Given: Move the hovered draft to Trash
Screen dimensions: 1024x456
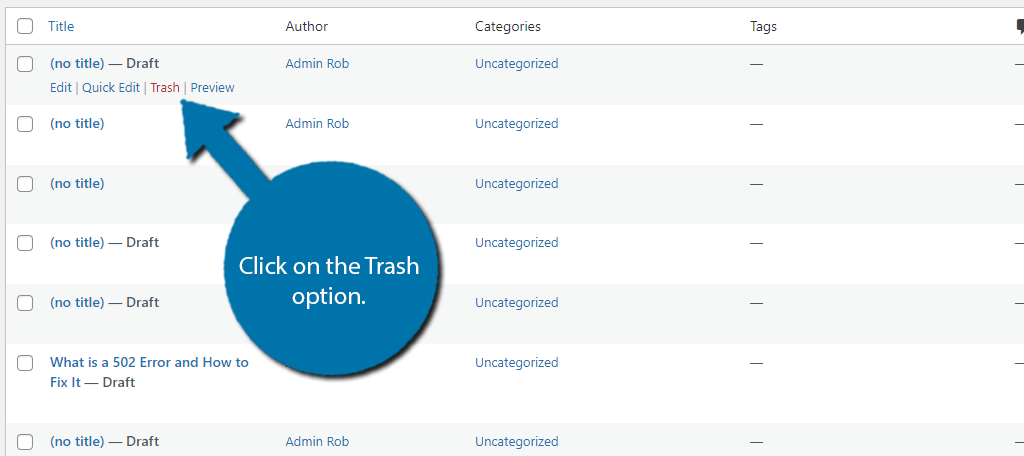Looking at the screenshot, I should tap(165, 88).
